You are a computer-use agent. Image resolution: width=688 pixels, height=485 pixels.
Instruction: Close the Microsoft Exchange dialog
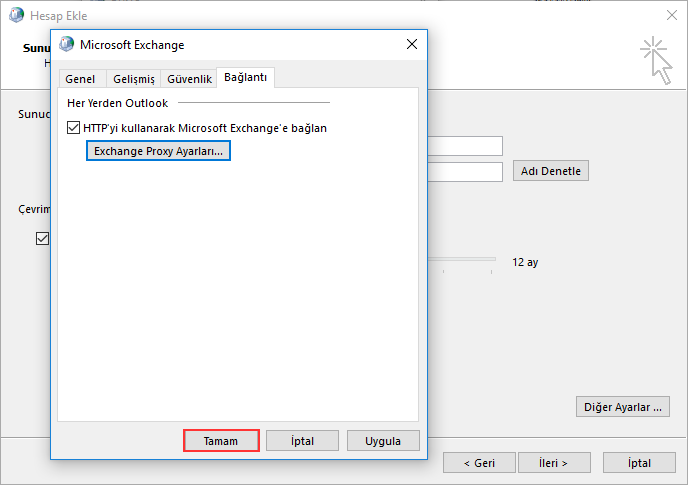(411, 44)
